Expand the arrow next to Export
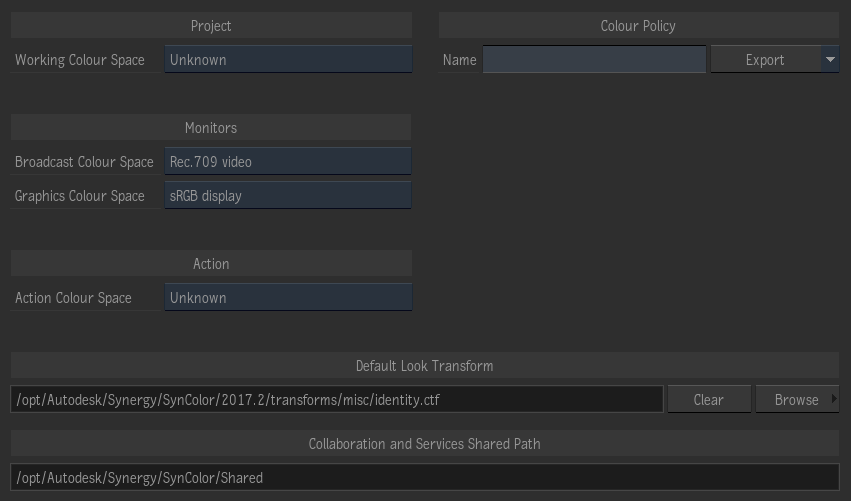Screen dimensions: 851x501 point(830,60)
